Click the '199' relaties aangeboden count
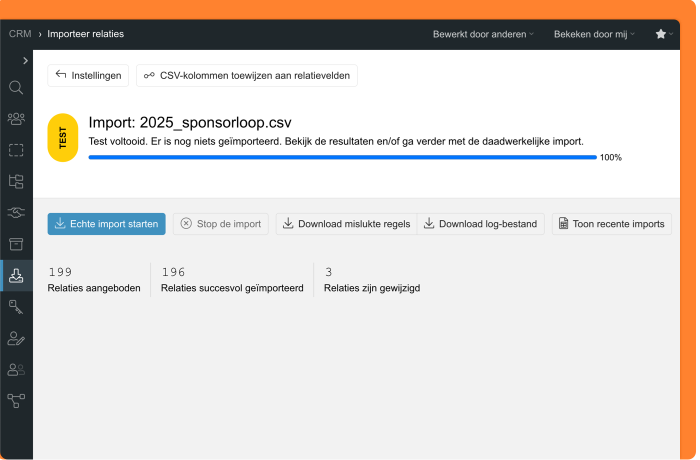The image size is (700, 460). 60,272
